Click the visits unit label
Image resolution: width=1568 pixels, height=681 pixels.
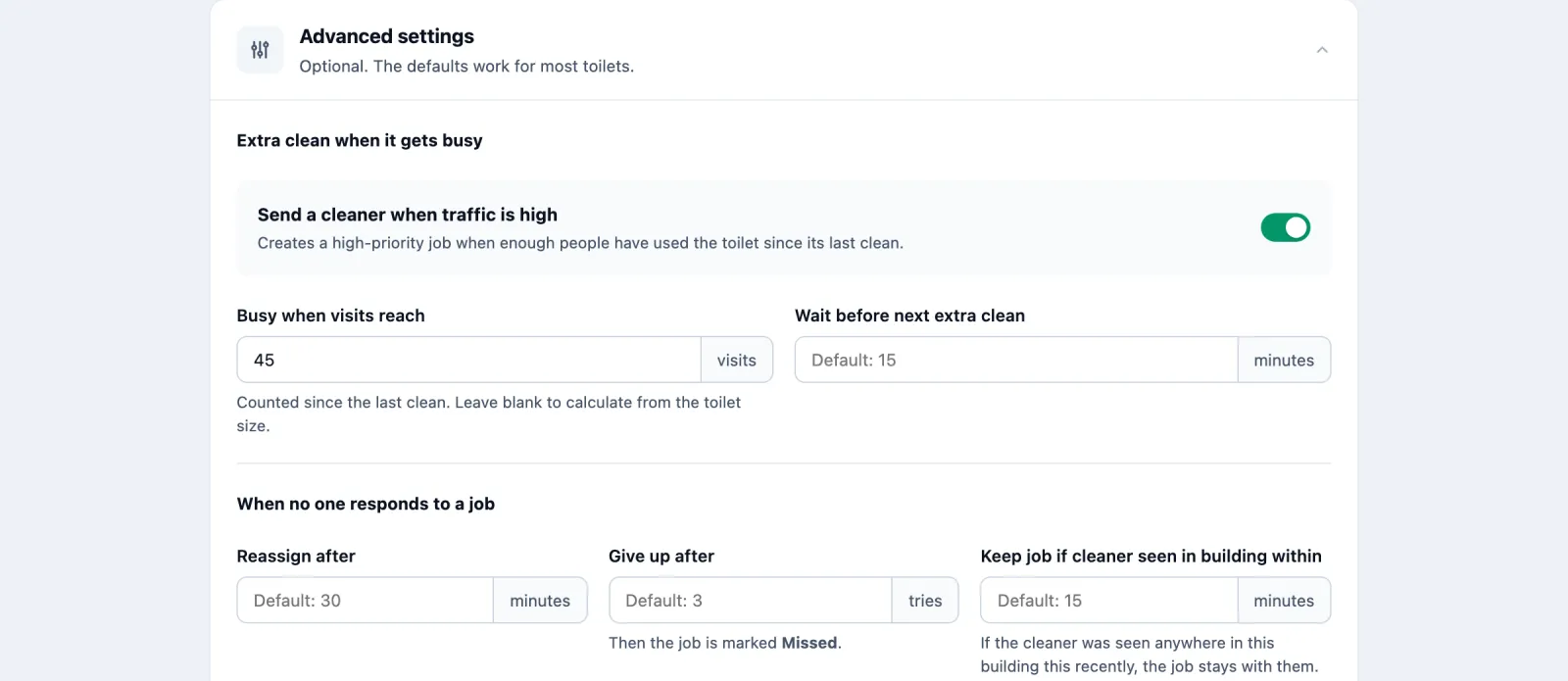(737, 360)
